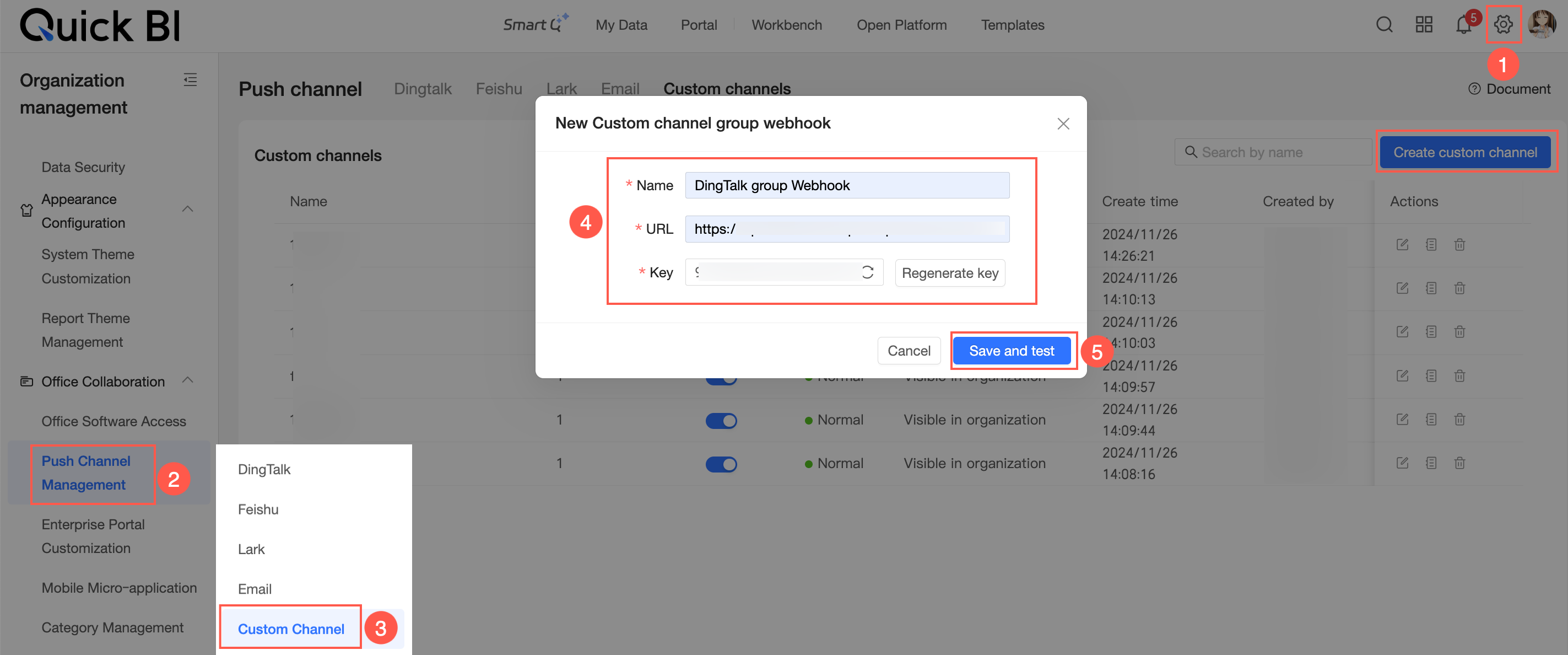Open the settings gear icon in header
Image resolution: width=1568 pixels, height=655 pixels.
1503,25
